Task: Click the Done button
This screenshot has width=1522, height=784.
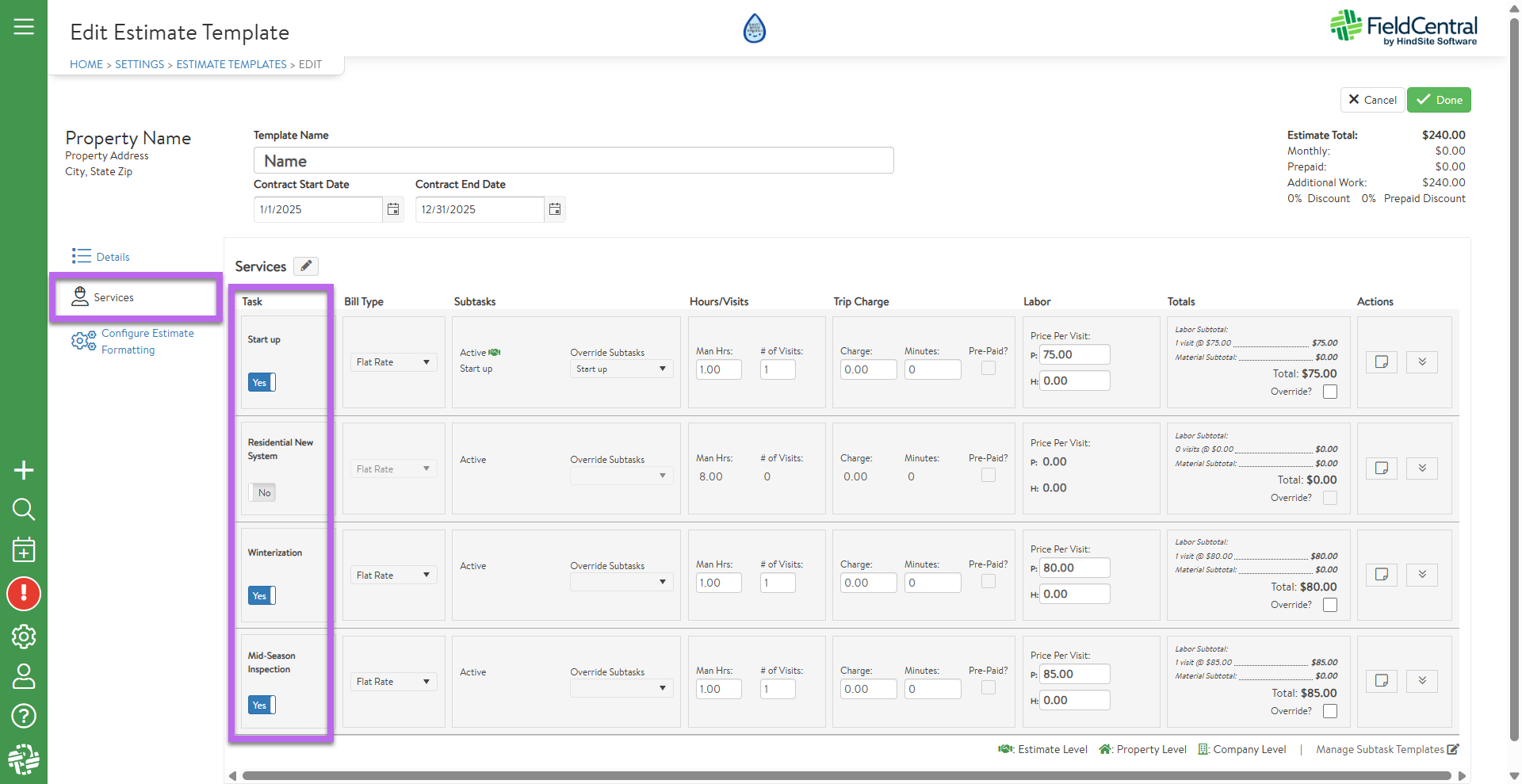Action: (x=1439, y=100)
